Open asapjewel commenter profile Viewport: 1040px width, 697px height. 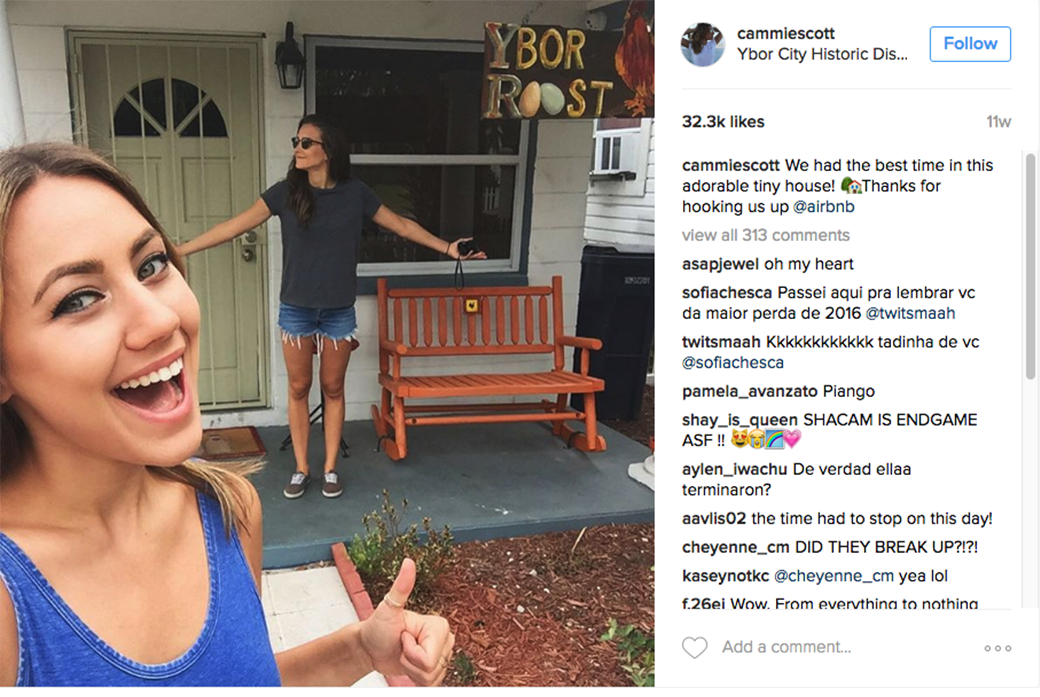click(720, 265)
